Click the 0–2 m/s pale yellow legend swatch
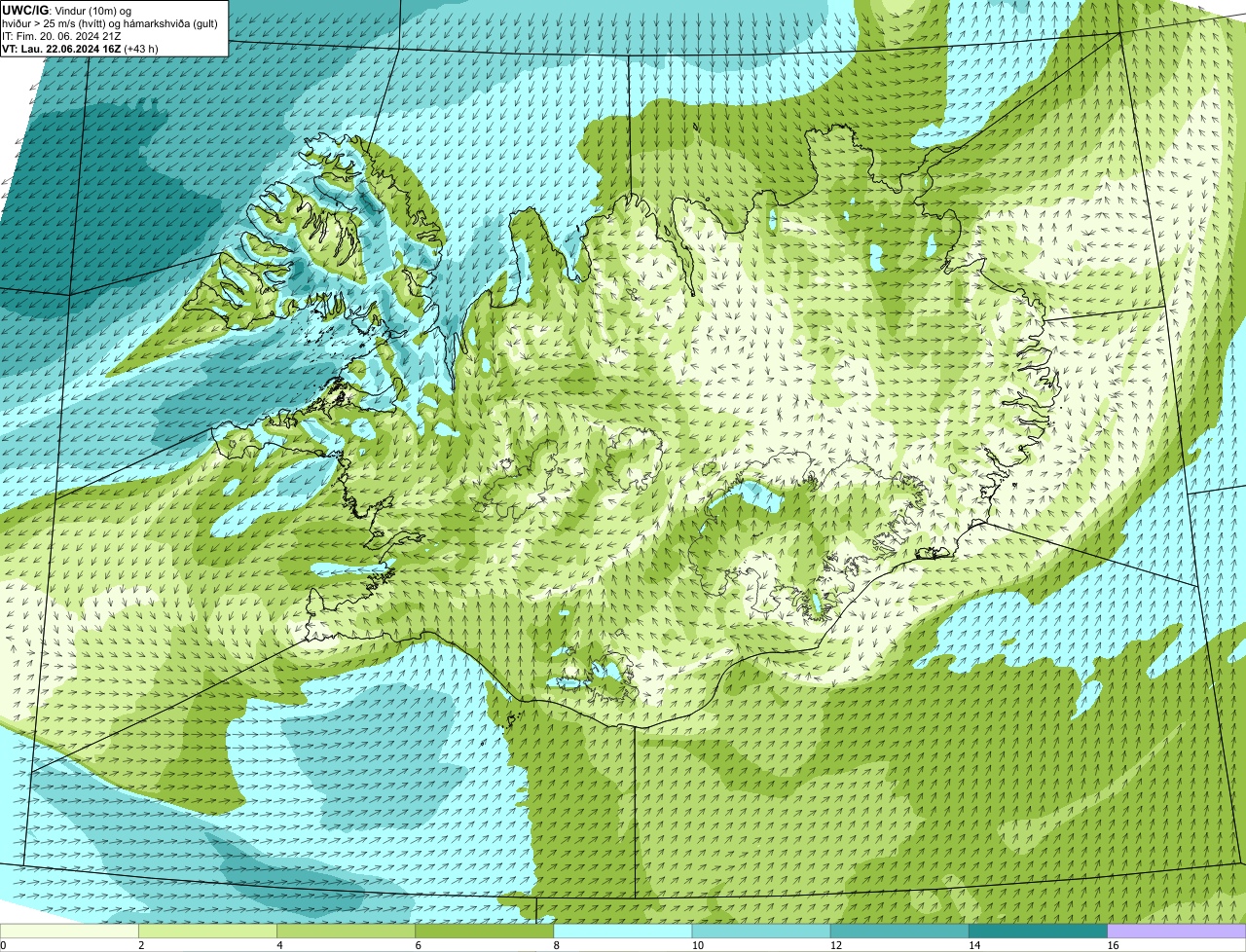 point(69,932)
